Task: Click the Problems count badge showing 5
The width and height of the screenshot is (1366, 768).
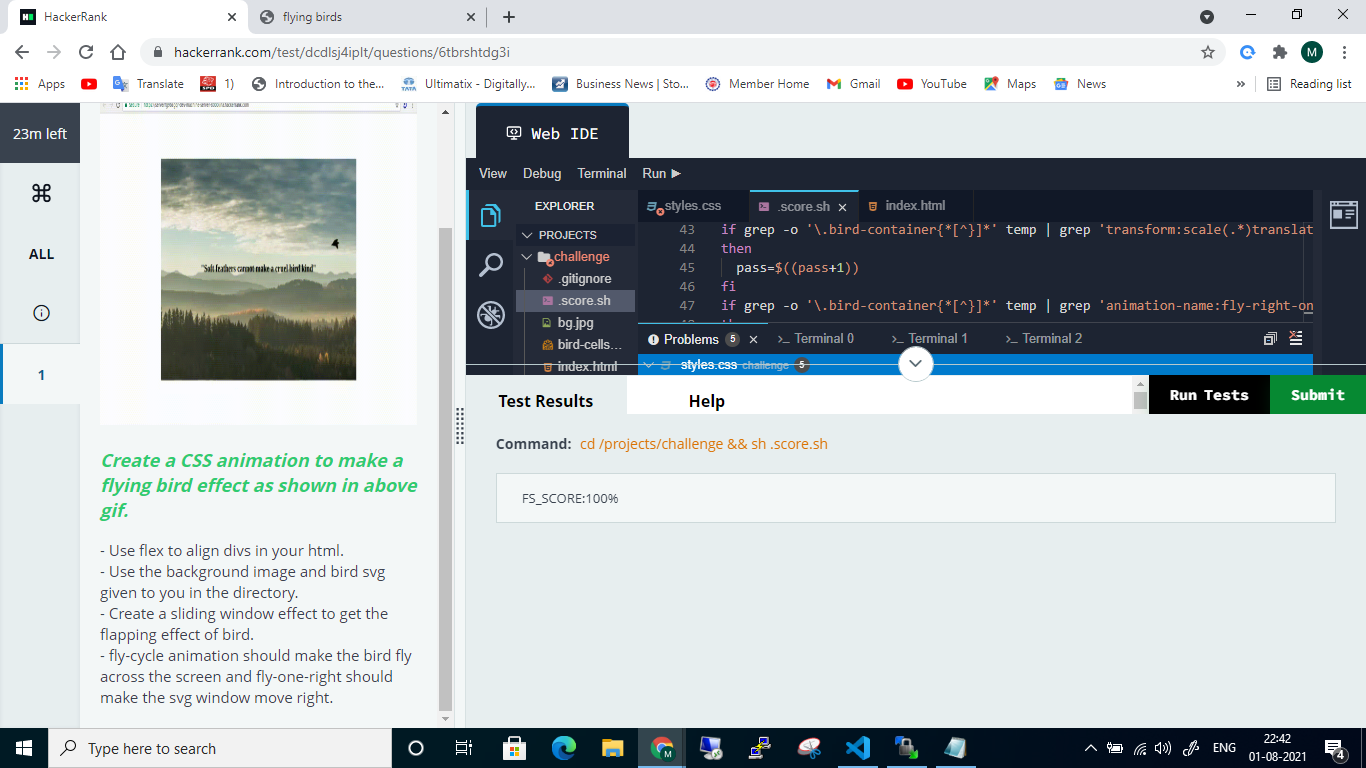Action: click(732, 339)
